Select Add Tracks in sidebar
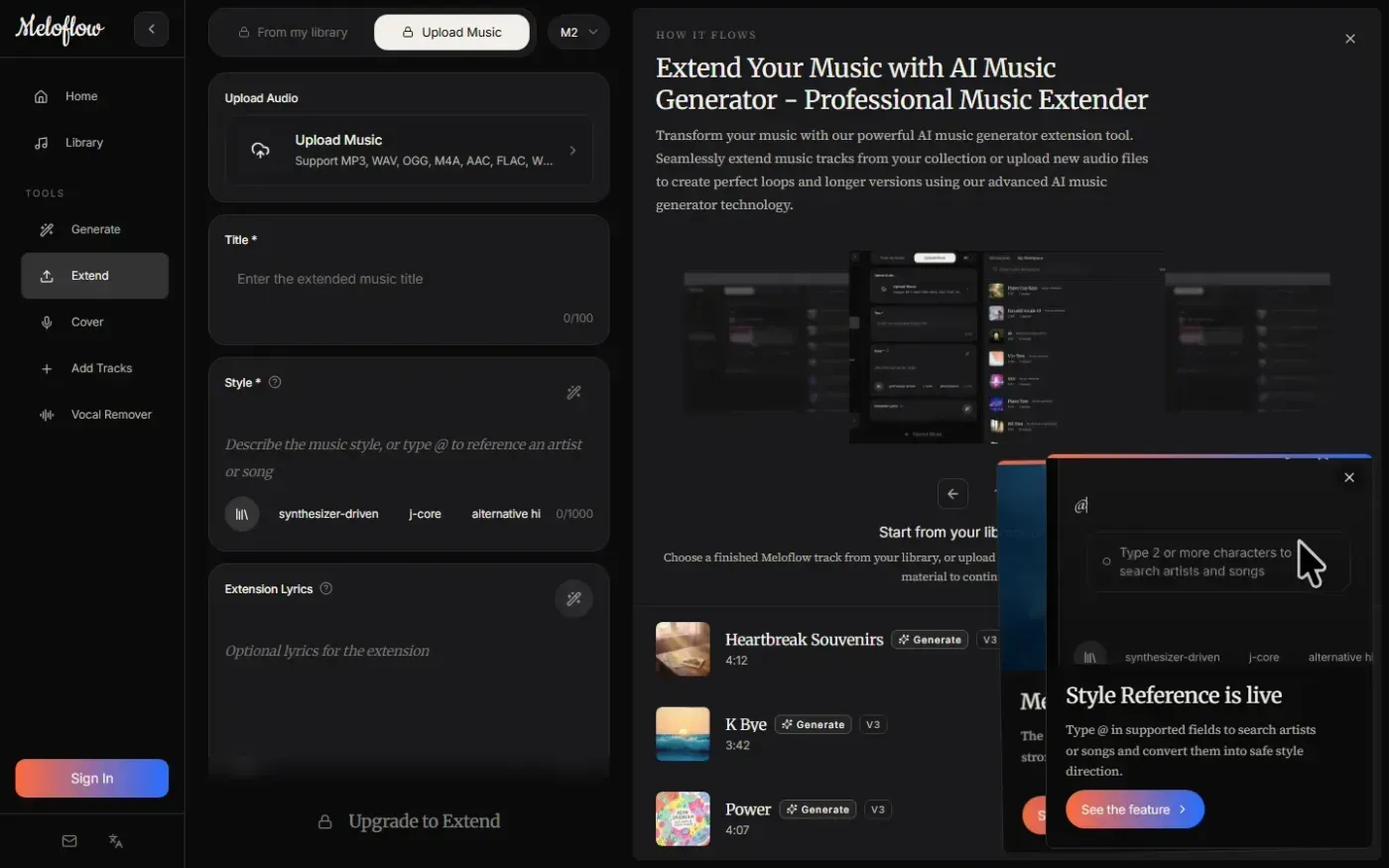Screen dimensions: 1389x868 [94, 368]
